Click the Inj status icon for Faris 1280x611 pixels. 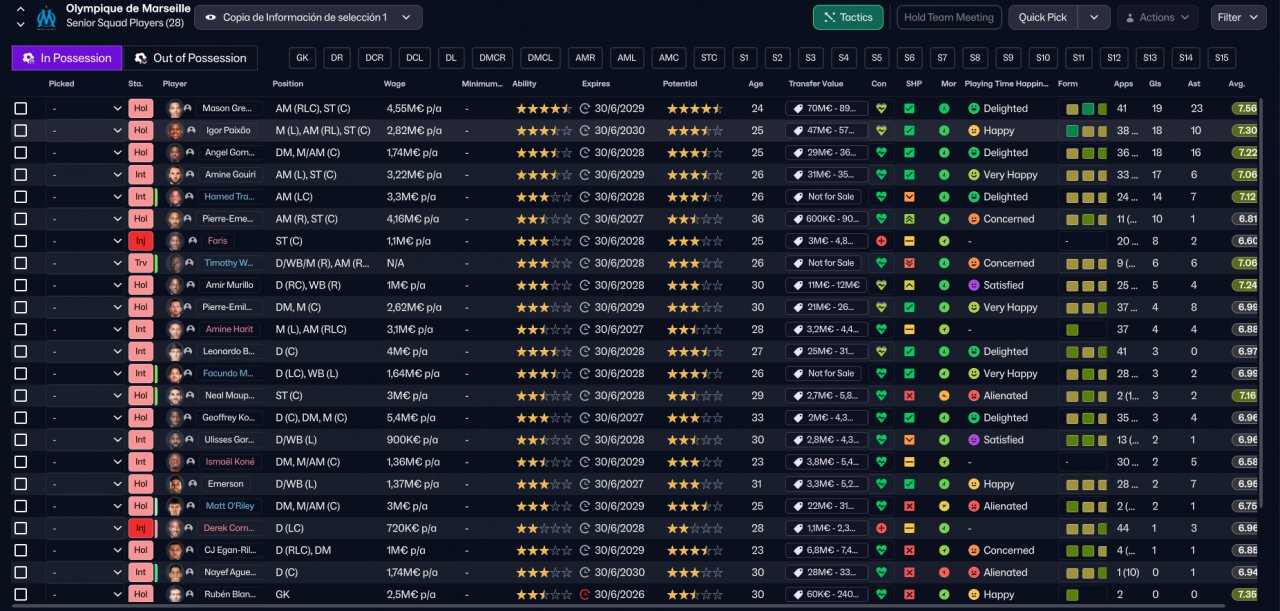click(140, 241)
